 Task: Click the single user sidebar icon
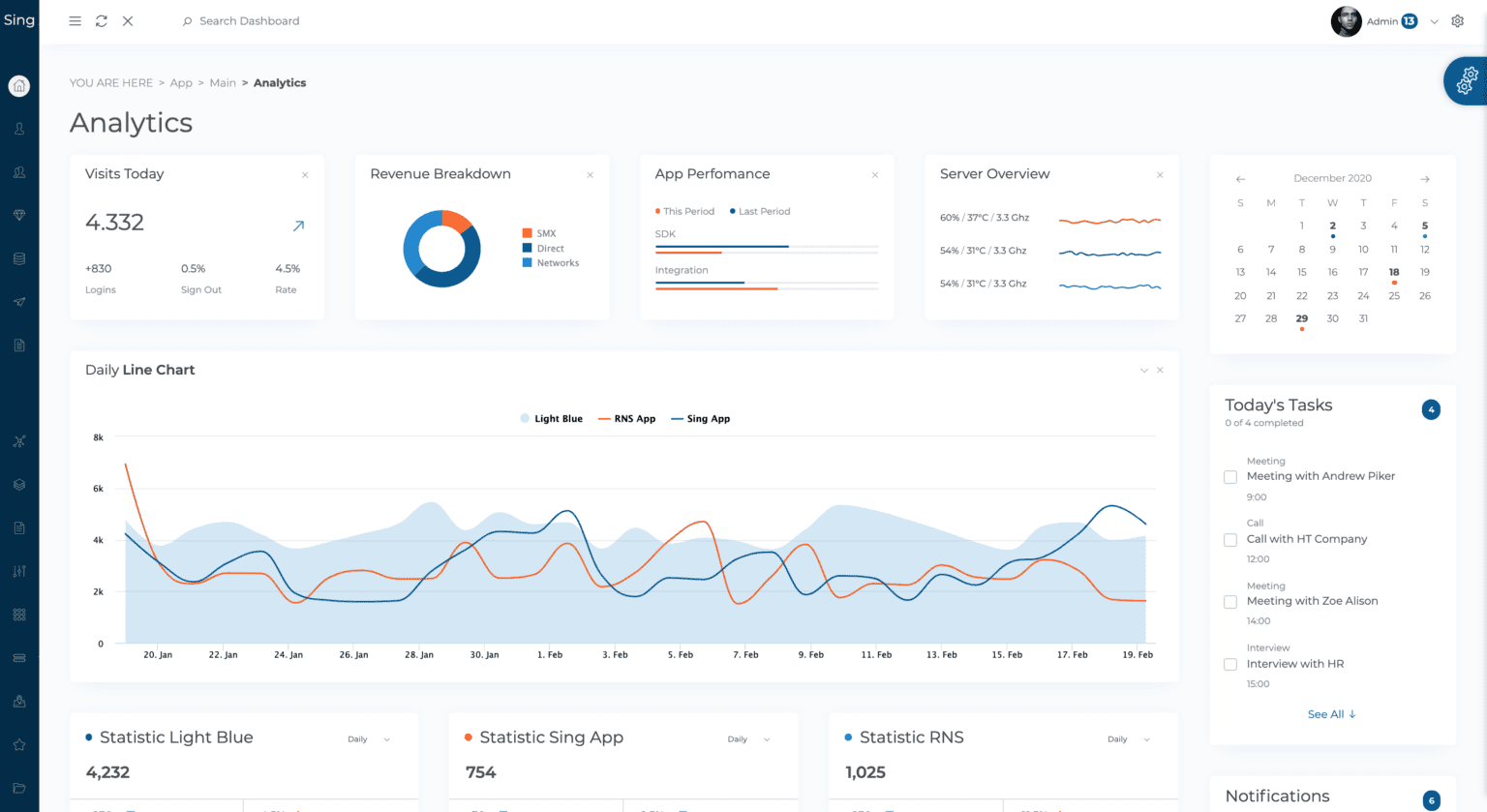tap(18, 129)
